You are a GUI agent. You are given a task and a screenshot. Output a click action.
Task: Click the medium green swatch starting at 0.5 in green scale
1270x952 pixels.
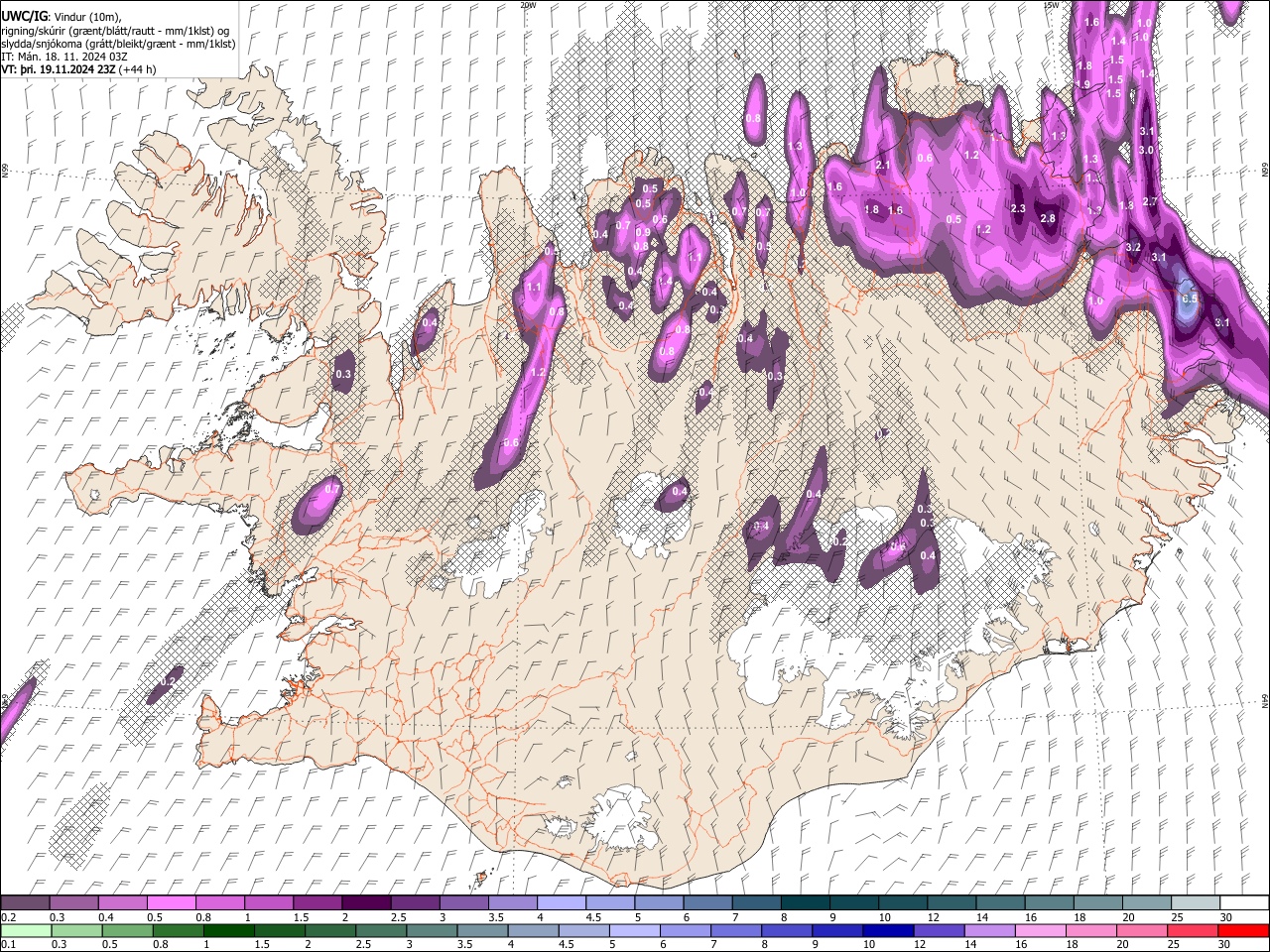click(x=126, y=930)
